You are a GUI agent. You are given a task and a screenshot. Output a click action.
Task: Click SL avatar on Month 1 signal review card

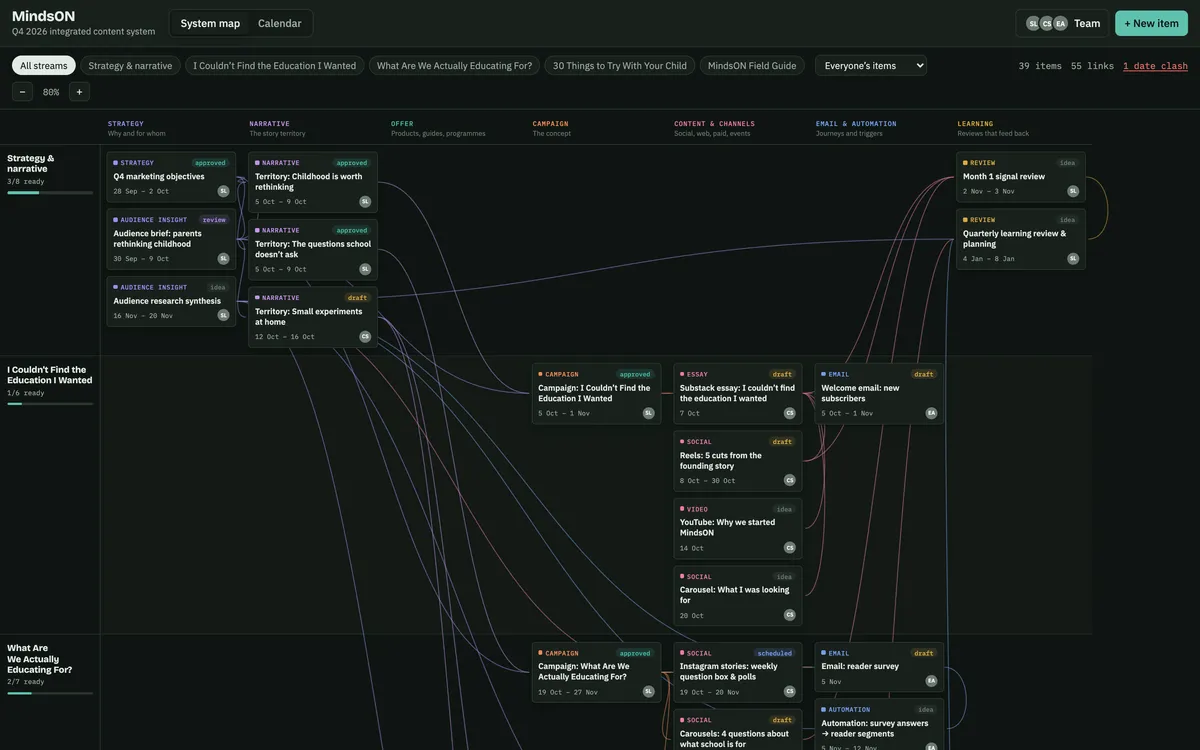[1073, 191]
